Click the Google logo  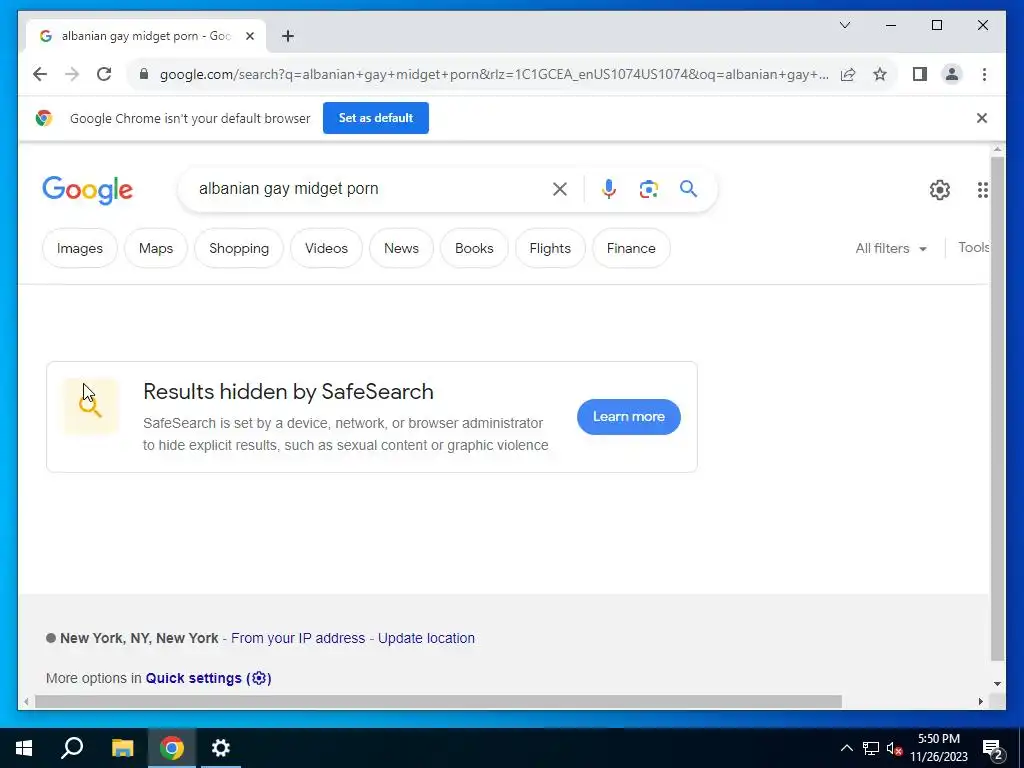pos(88,190)
